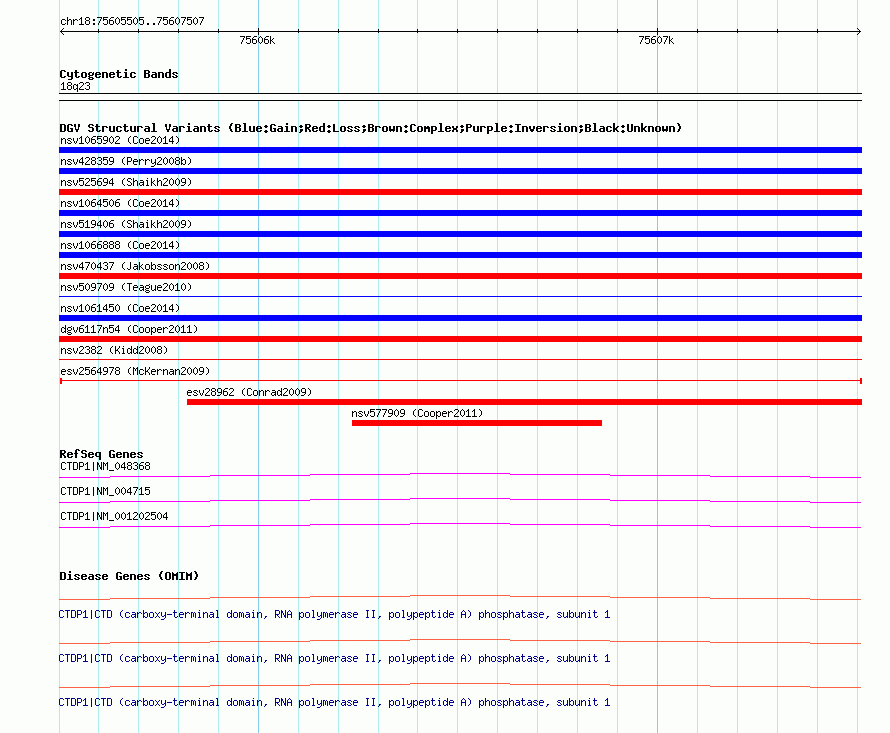Click the blue bar under nsv1065902
The width and height of the screenshot is (890, 733).
pyautogui.click(x=460, y=150)
